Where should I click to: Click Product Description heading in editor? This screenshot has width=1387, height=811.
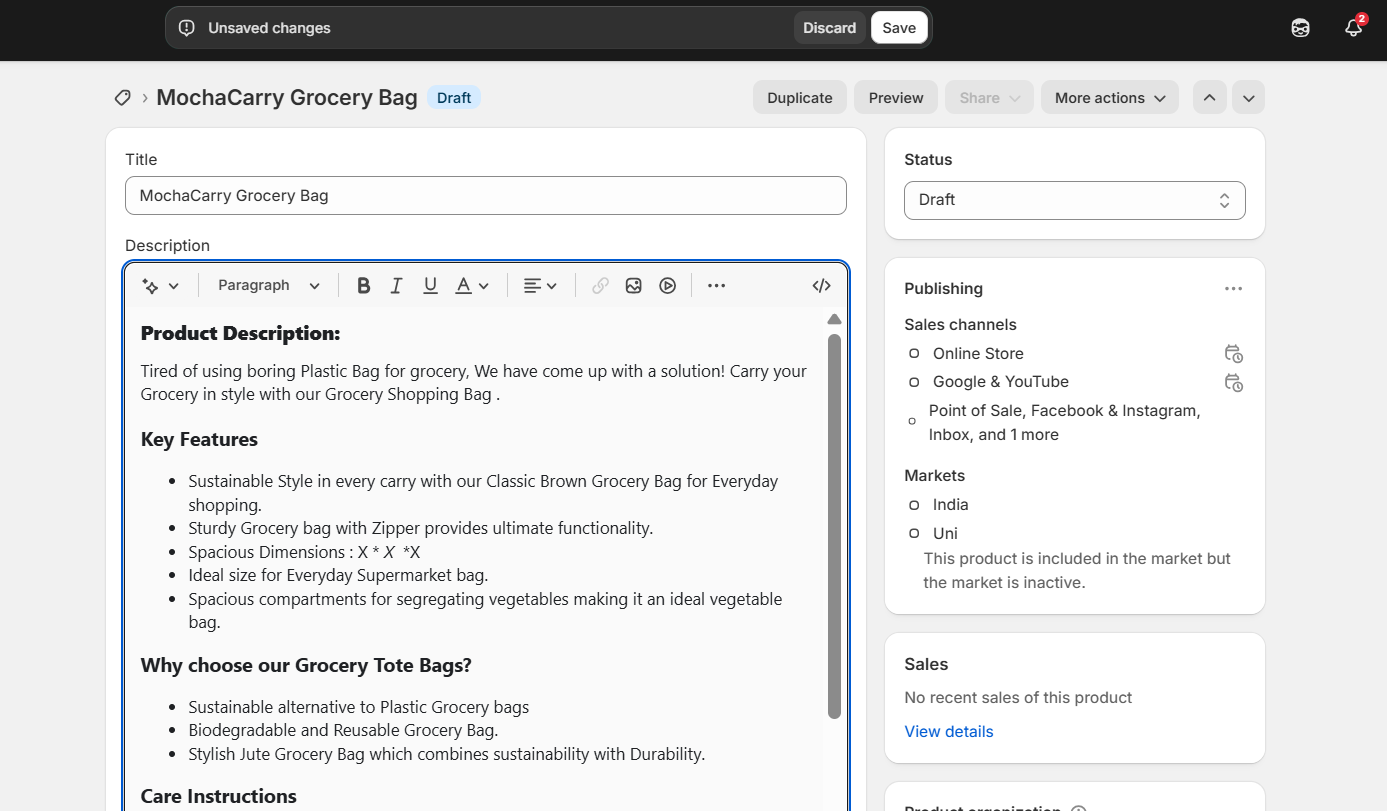(x=240, y=333)
